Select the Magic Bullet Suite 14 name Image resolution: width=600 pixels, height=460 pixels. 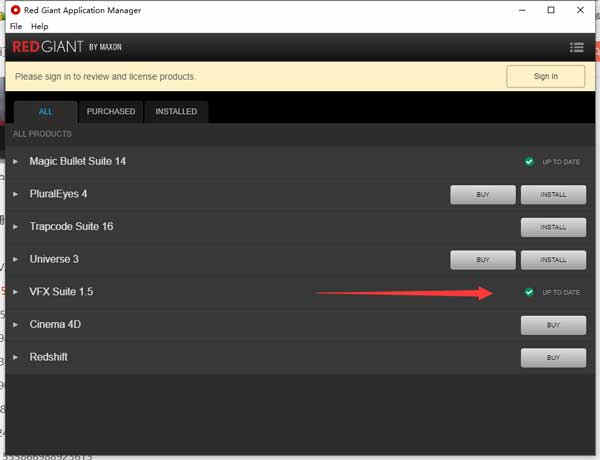(78, 161)
